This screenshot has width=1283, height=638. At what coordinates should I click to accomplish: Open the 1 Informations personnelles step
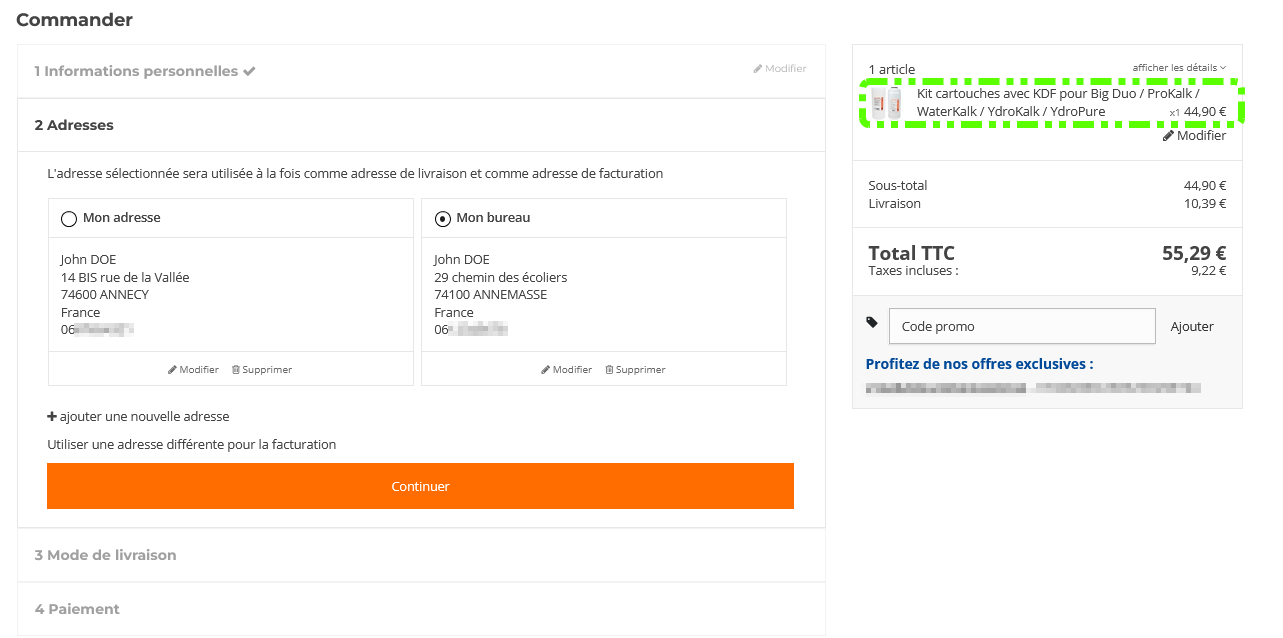(x=136, y=72)
